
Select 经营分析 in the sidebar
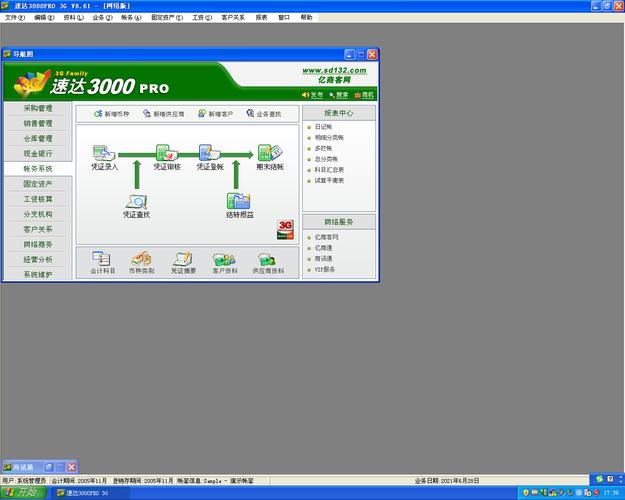tap(38, 260)
